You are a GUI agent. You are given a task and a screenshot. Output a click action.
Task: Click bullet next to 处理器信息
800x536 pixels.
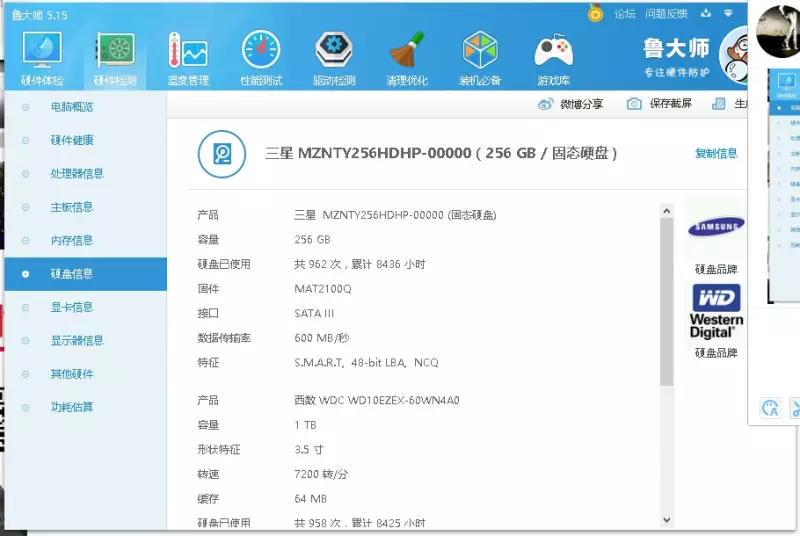click(26, 174)
